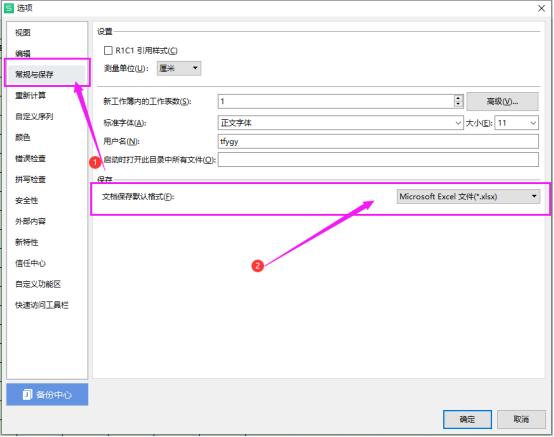
Task: Decrease the worksheet count with down stepper
Action: tap(458, 105)
